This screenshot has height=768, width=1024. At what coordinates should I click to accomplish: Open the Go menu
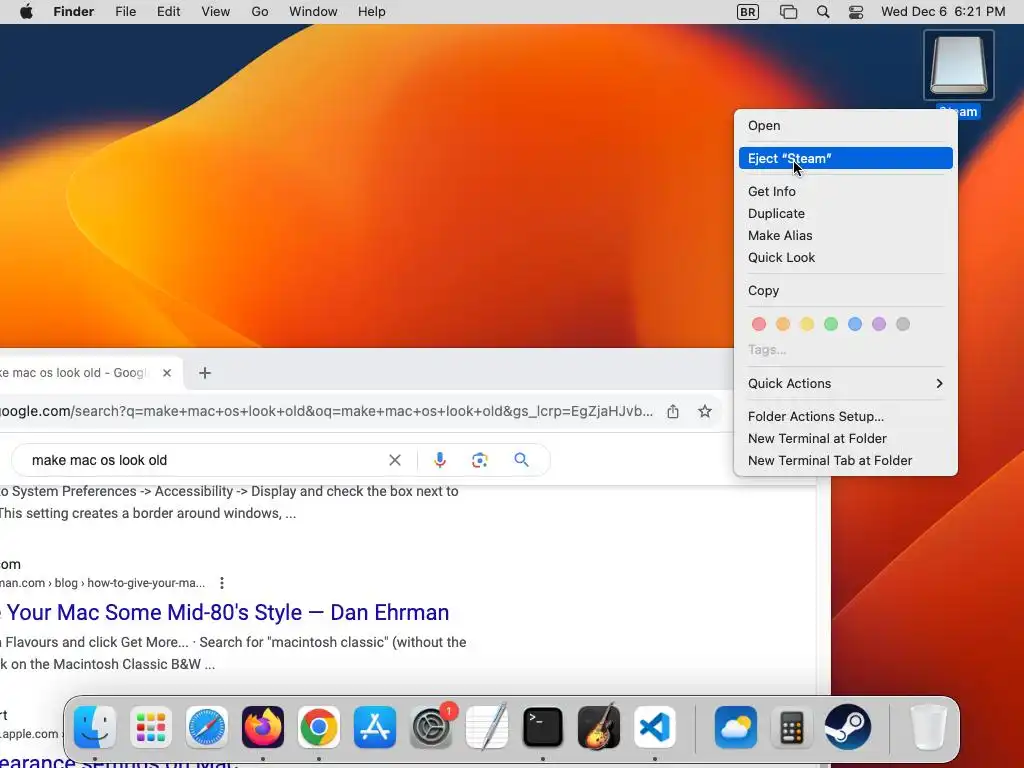pos(260,12)
